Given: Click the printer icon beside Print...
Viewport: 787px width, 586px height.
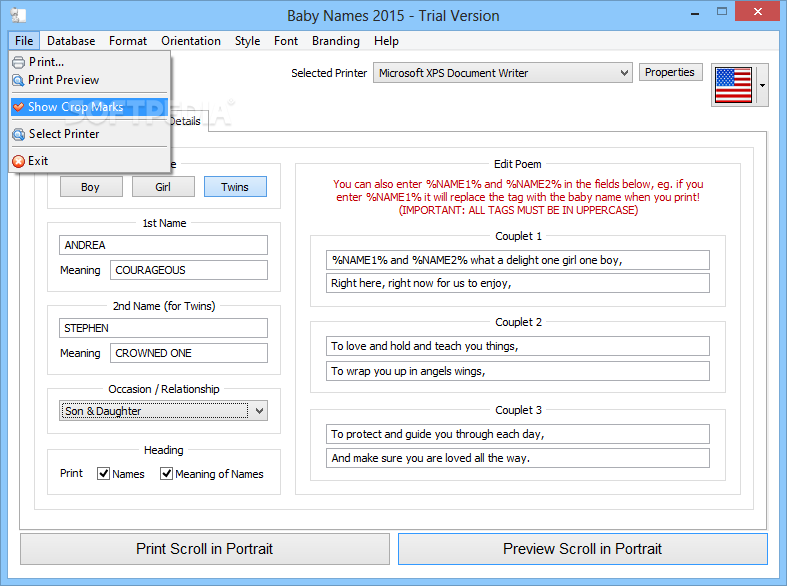Looking at the screenshot, I should click(x=19, y=62).
